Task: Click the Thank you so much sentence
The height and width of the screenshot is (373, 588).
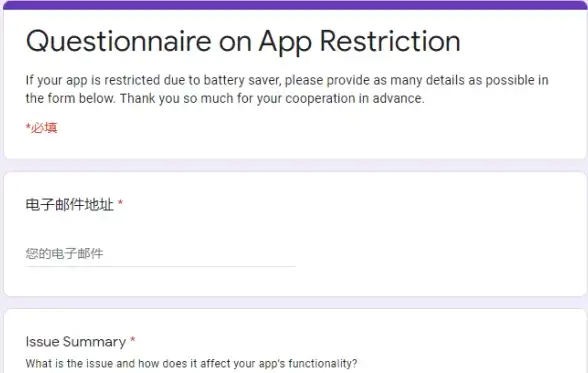Action: [x=272, y=99]
